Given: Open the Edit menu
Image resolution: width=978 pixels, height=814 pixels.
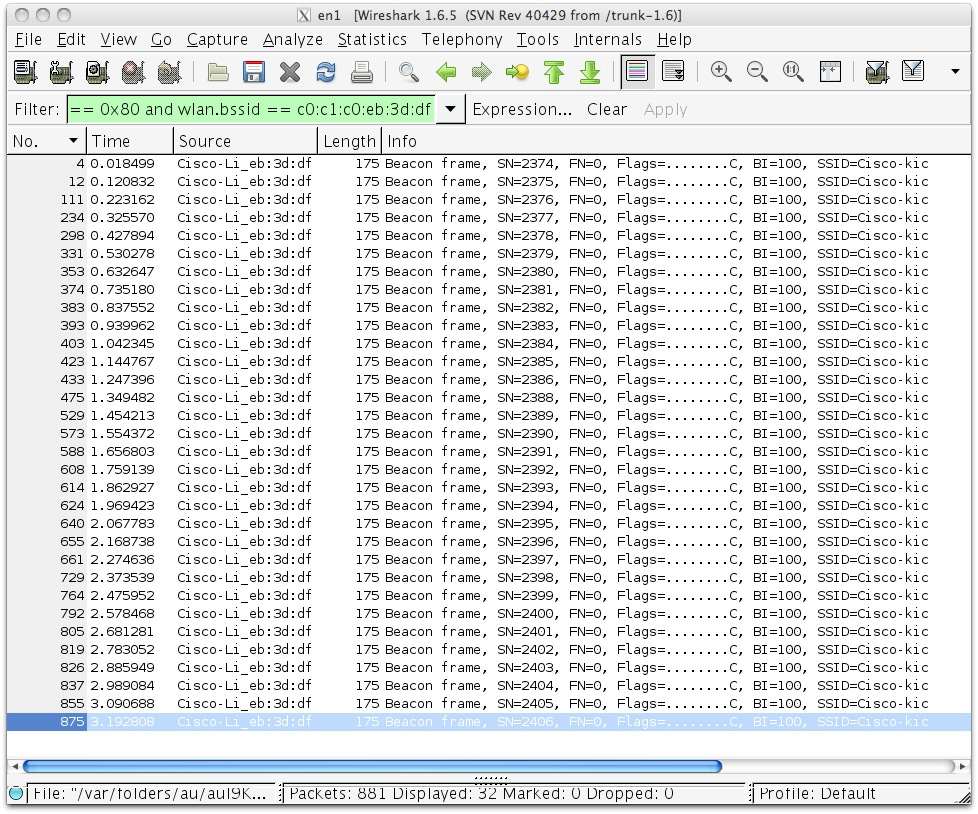Looking at the screenshot, I should tap(71, 39).
